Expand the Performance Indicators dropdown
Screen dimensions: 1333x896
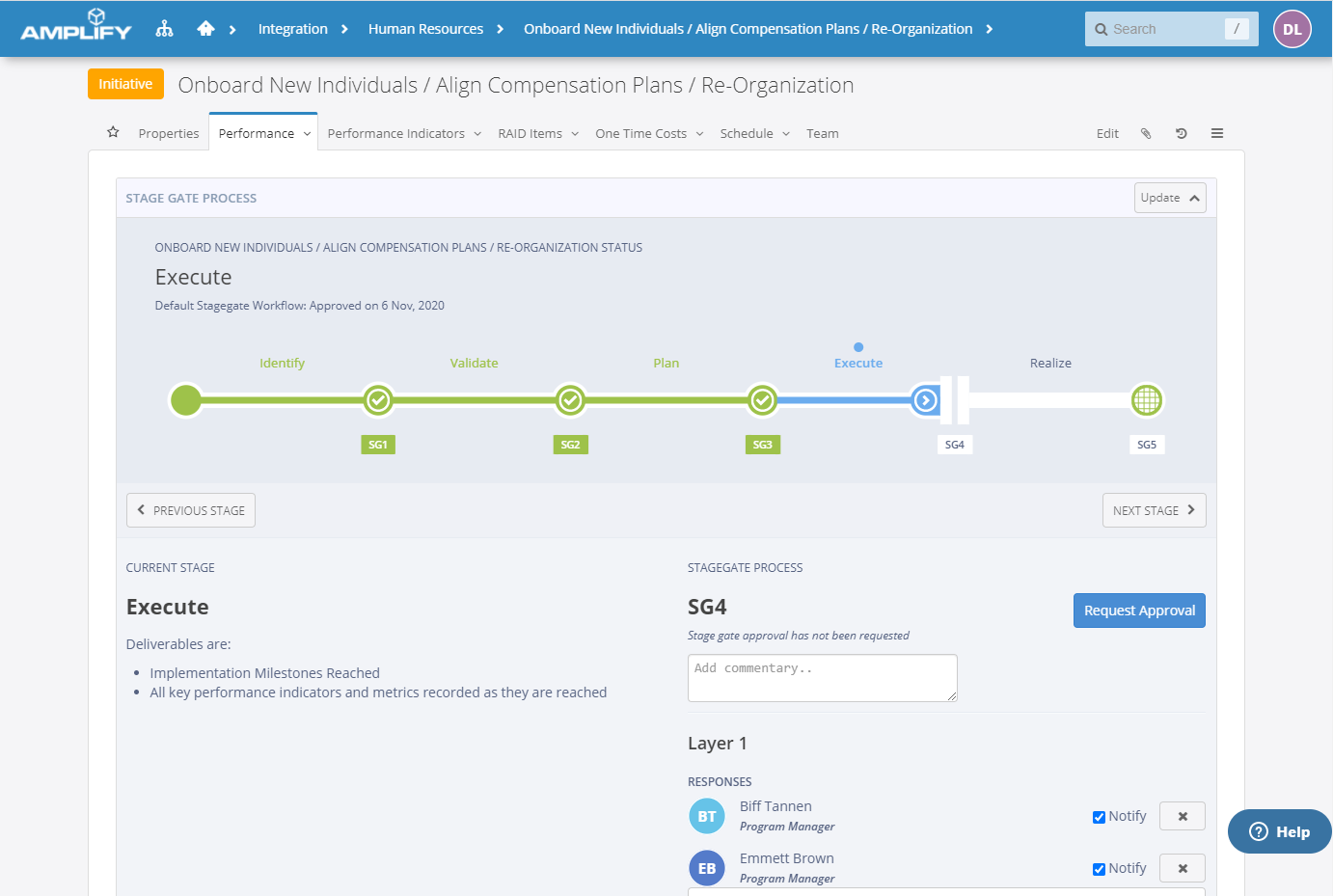point(477,134)
